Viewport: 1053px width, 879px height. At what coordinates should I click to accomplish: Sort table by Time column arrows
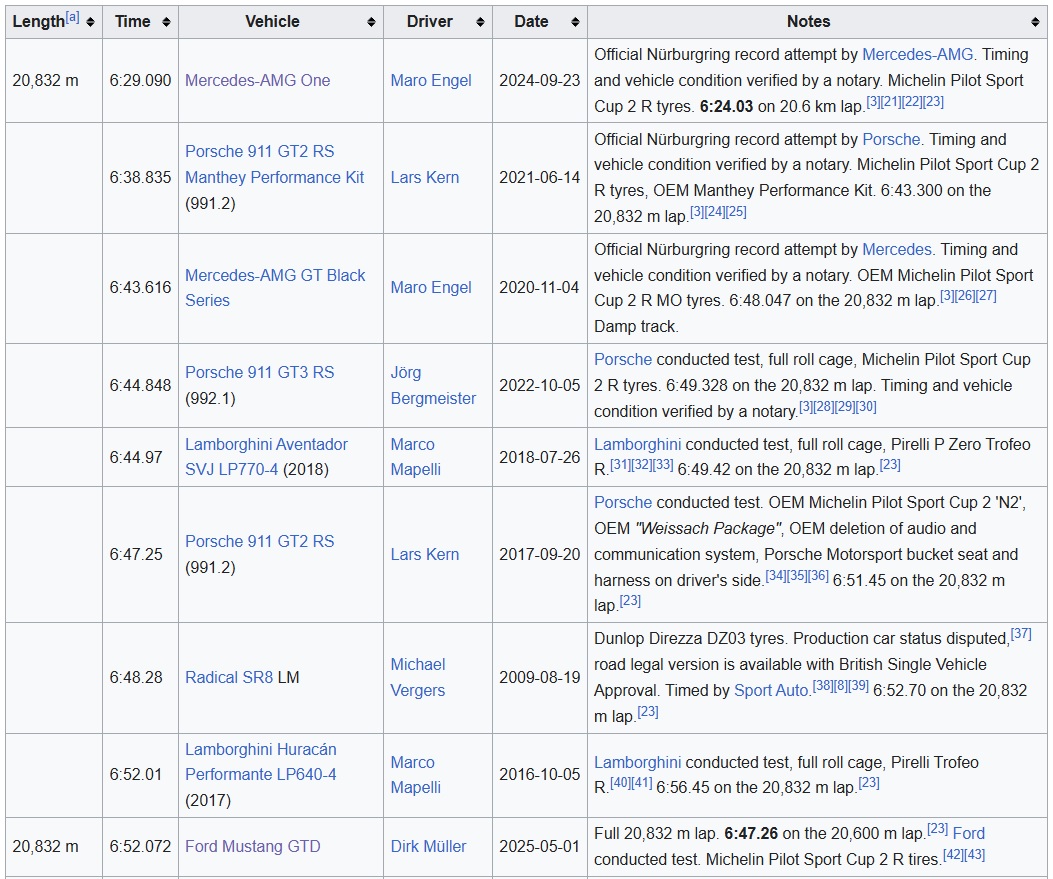pos(166,22)
